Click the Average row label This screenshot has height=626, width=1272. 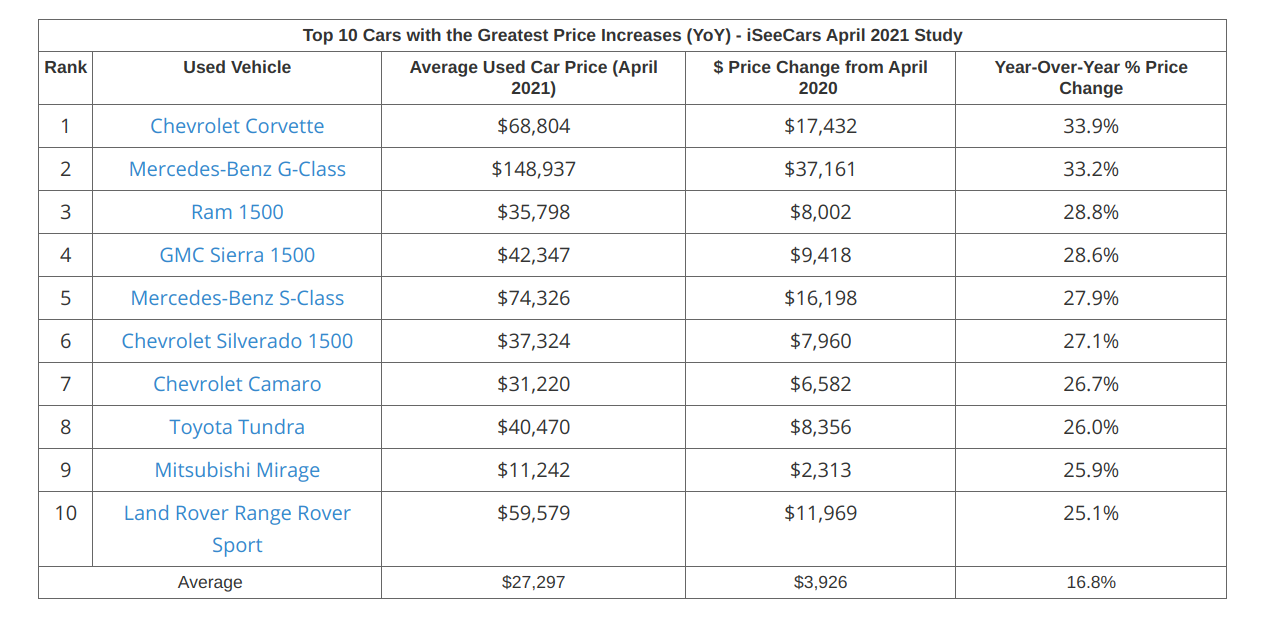(x=210, y=582)
